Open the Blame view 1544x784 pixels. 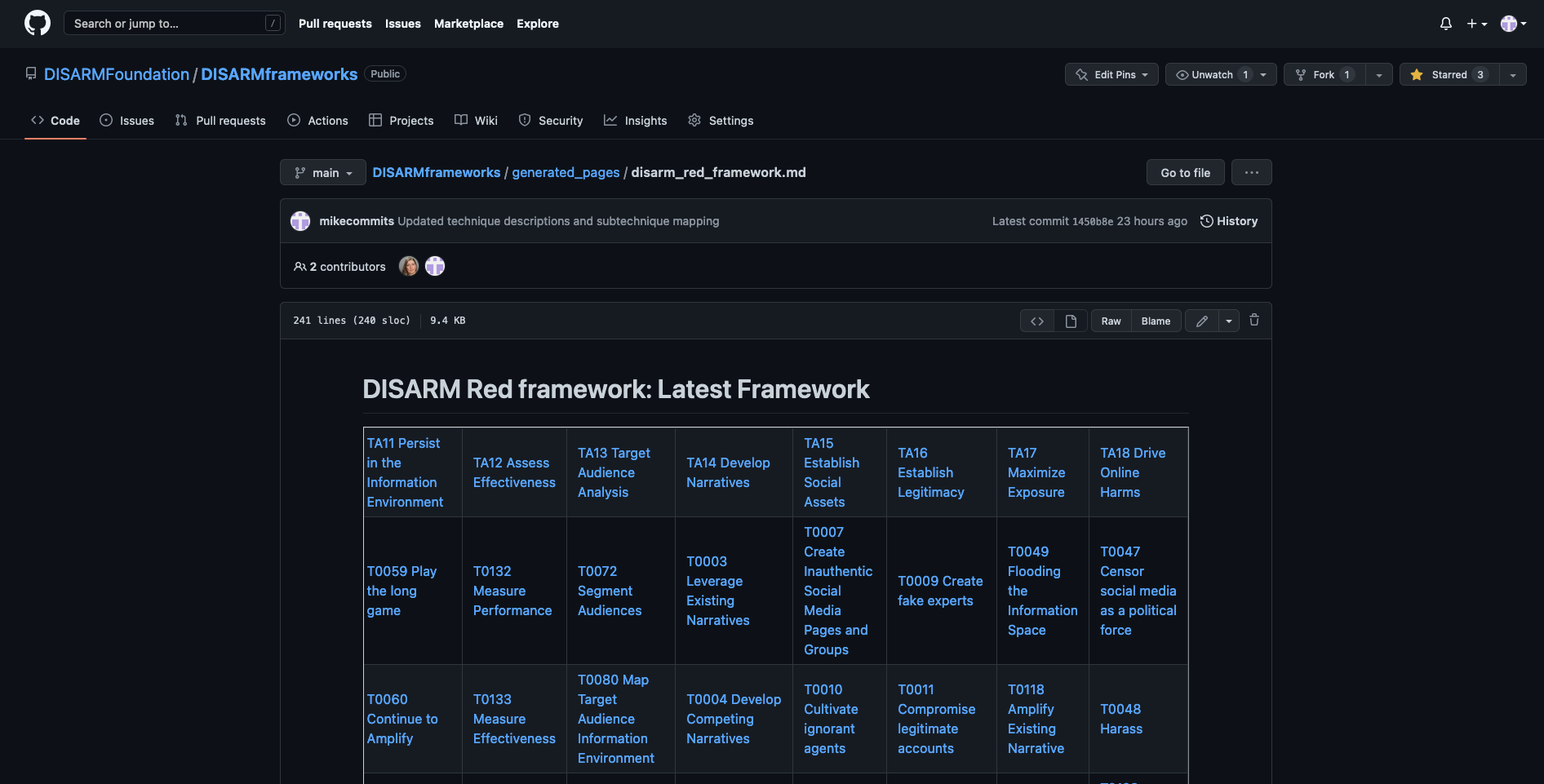tap(1156, 321)
